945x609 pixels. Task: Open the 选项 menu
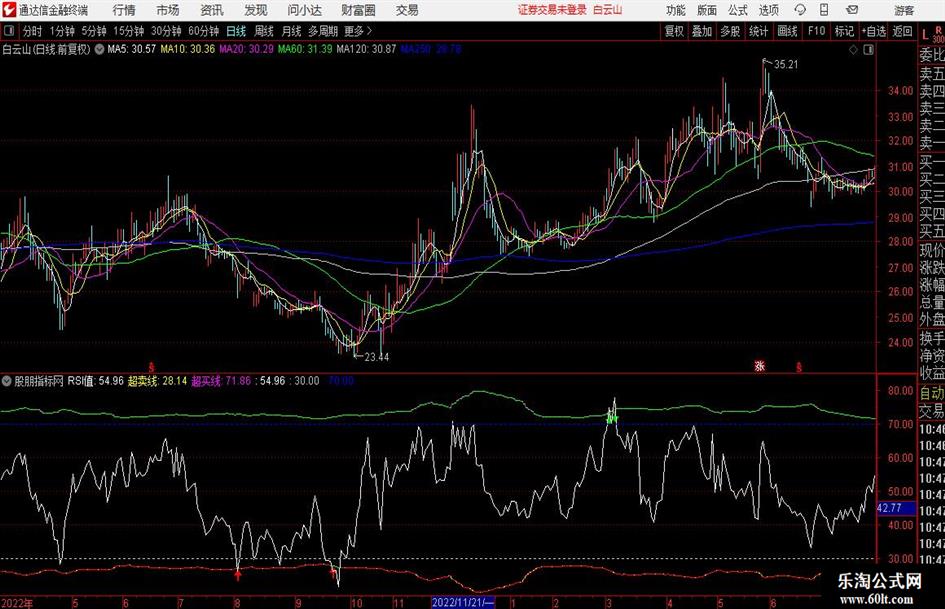(x=769, y=10)
